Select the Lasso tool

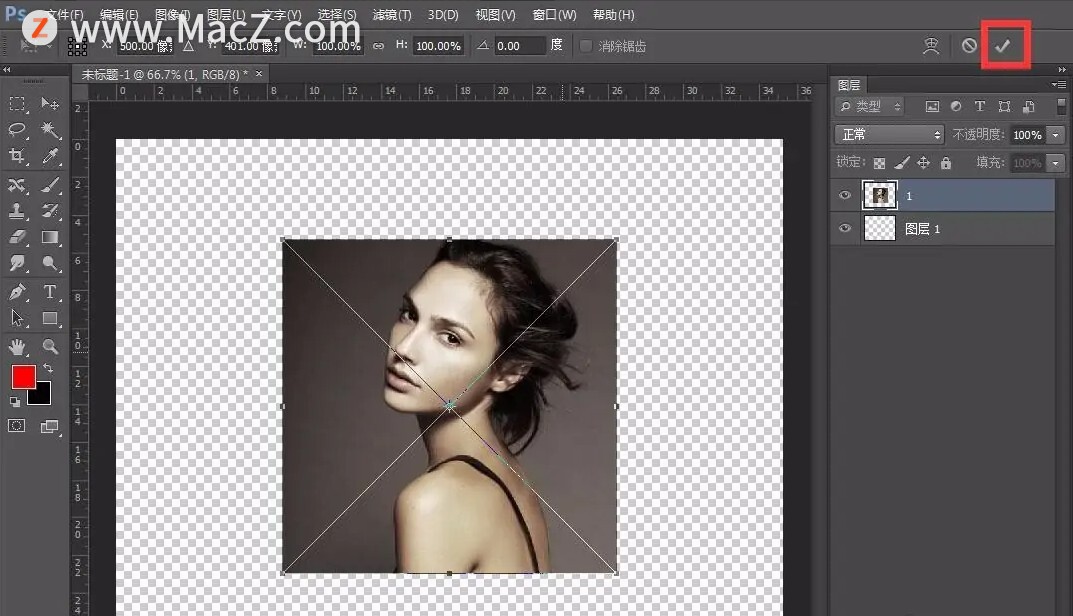coord(18,130)
